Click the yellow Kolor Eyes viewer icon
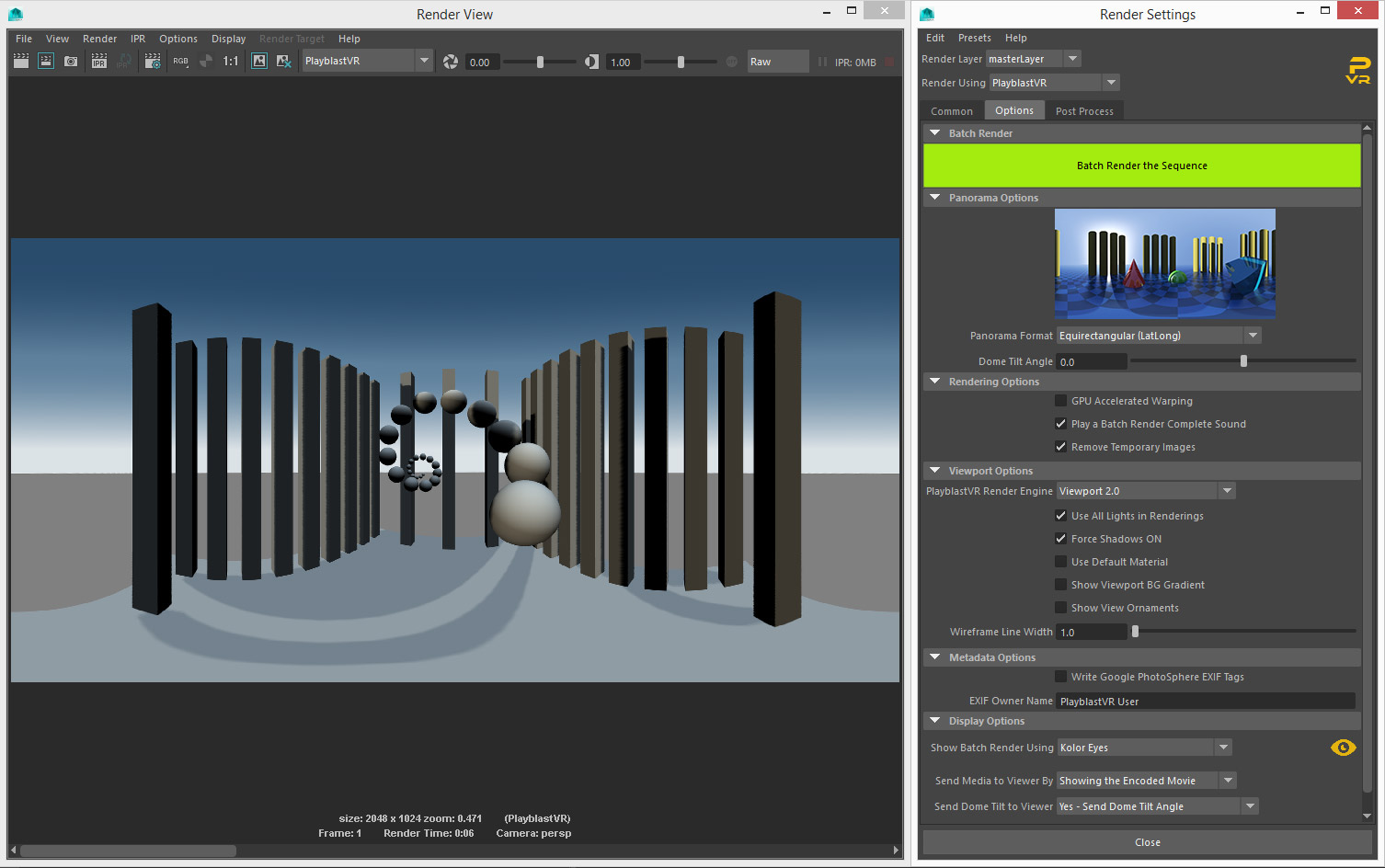 (1344, 748)
